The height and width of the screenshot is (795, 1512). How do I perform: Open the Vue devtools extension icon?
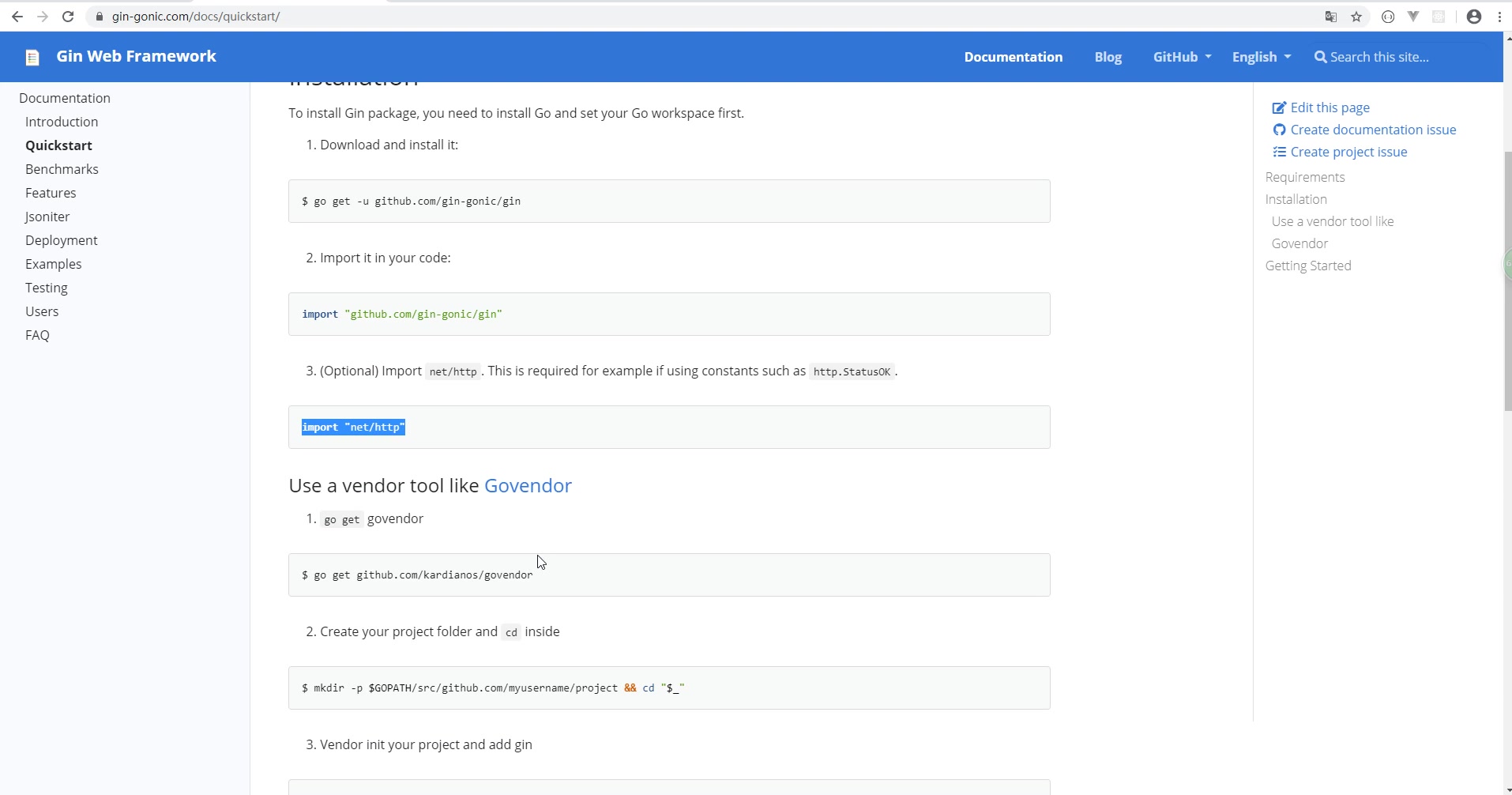click(1413, 17)
